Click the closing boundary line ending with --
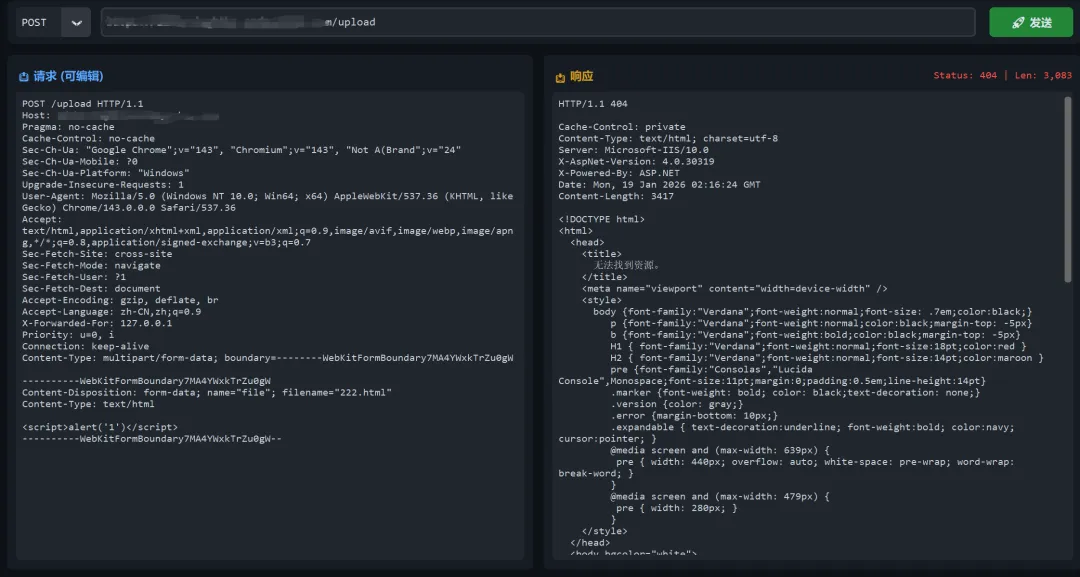The image size is (1080, 577). (152, 439)
